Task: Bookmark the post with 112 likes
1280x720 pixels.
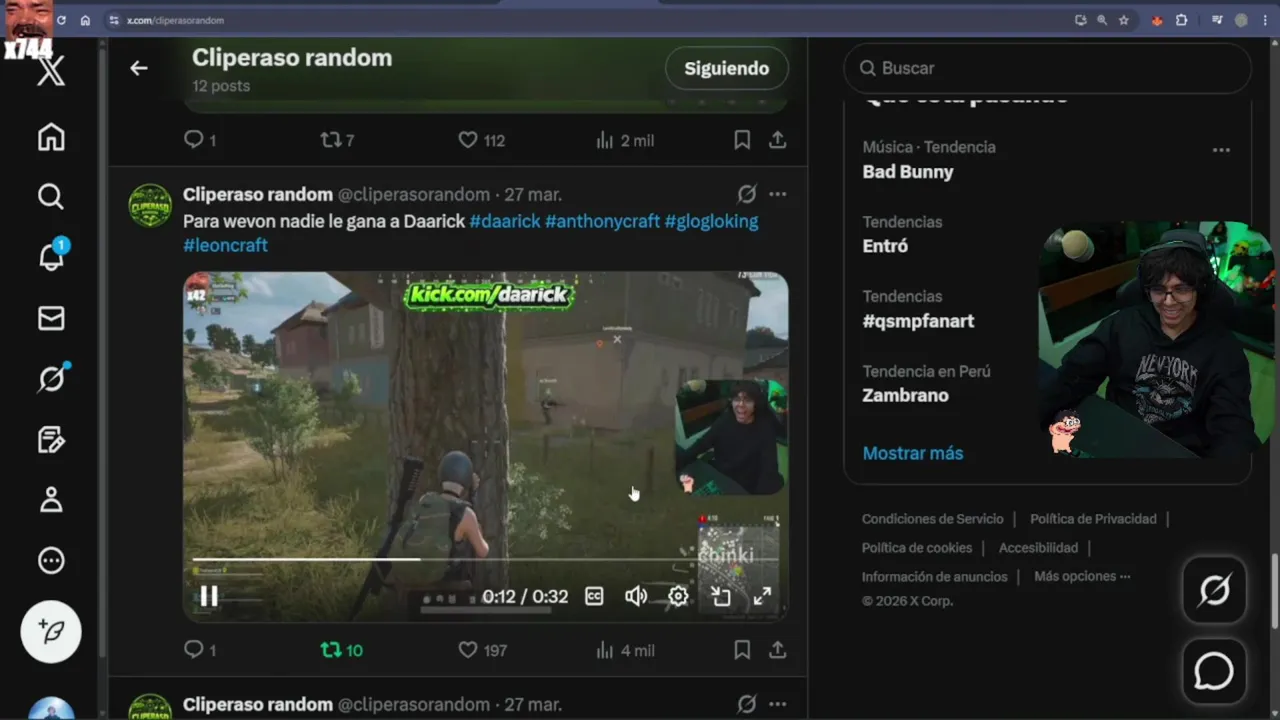Action: pos(742,140)
